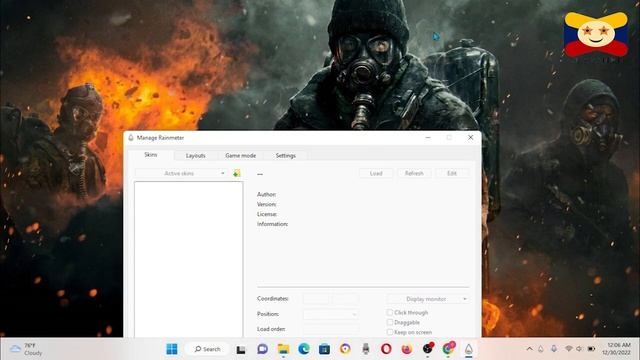Click the gray USB device icon in taskbar

366,349
